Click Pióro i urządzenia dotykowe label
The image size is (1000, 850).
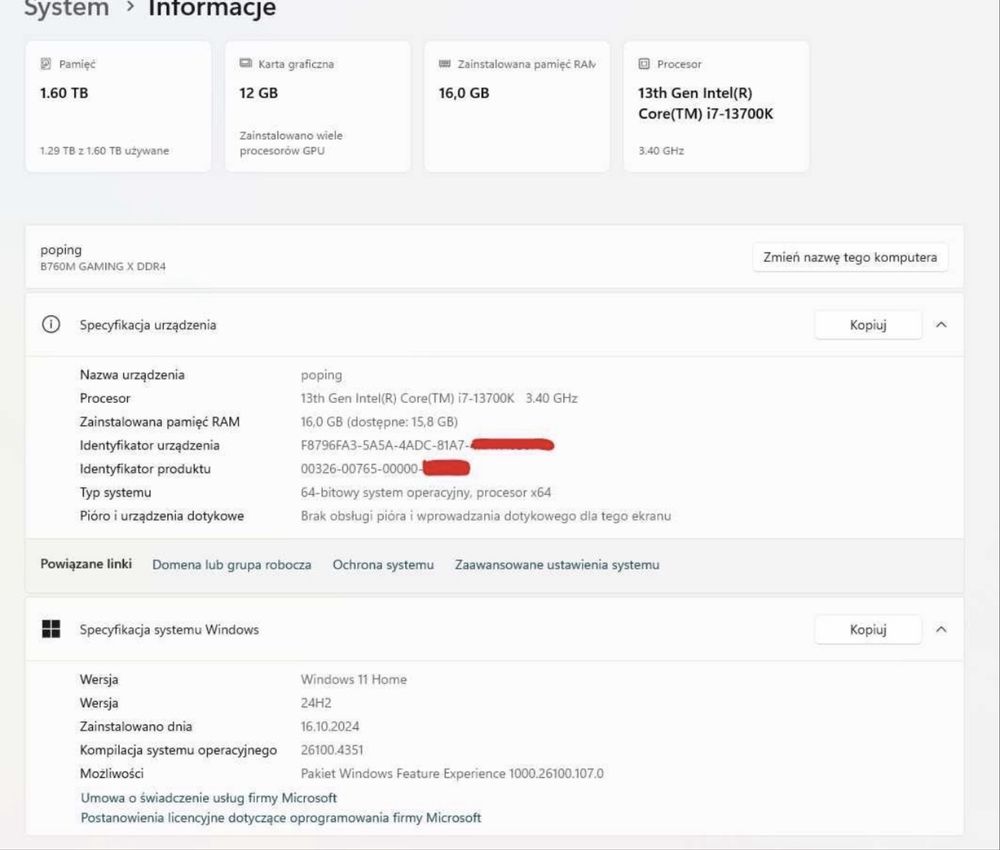coord(161,516)
